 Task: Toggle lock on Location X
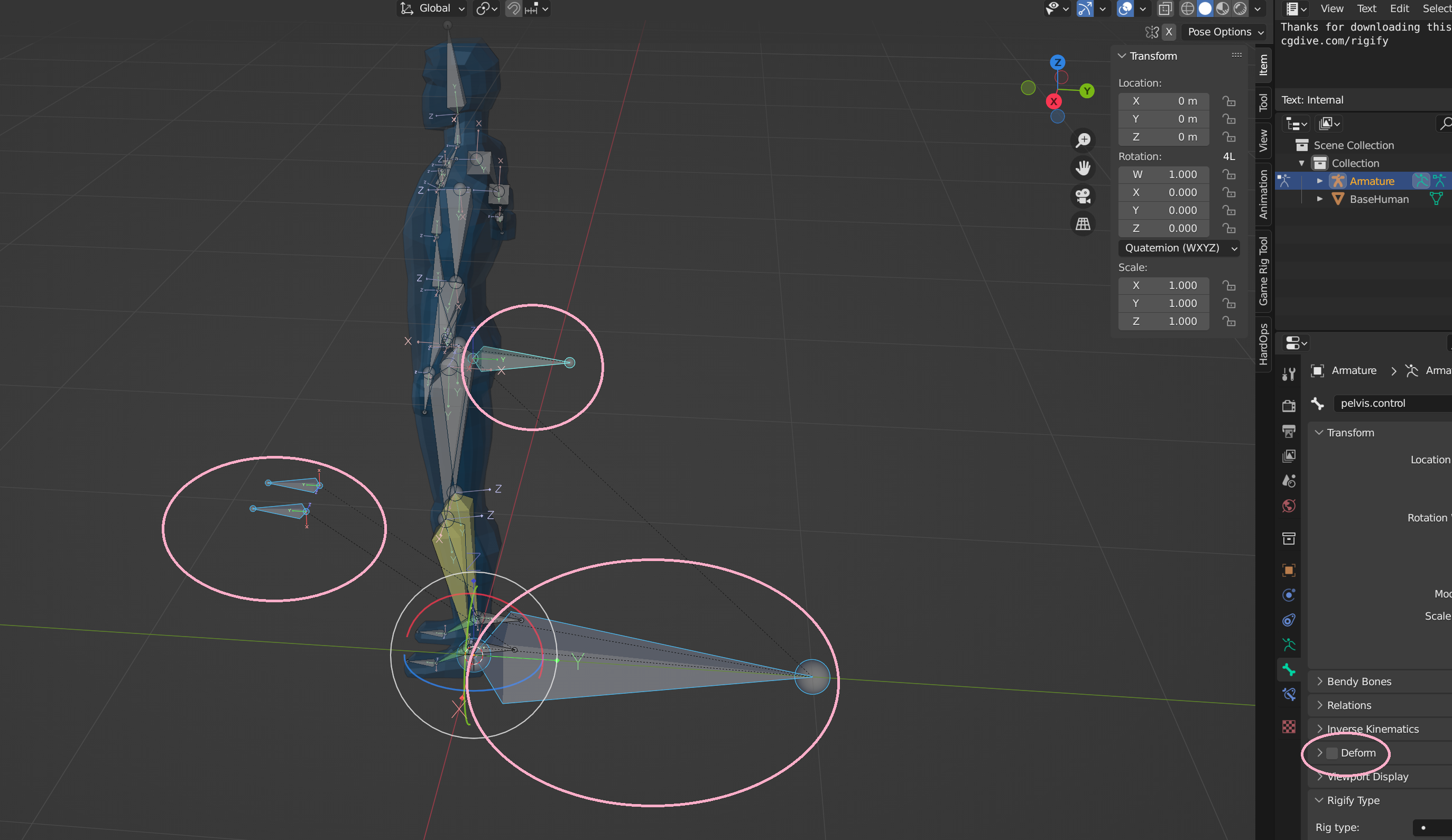[1228, 101]
